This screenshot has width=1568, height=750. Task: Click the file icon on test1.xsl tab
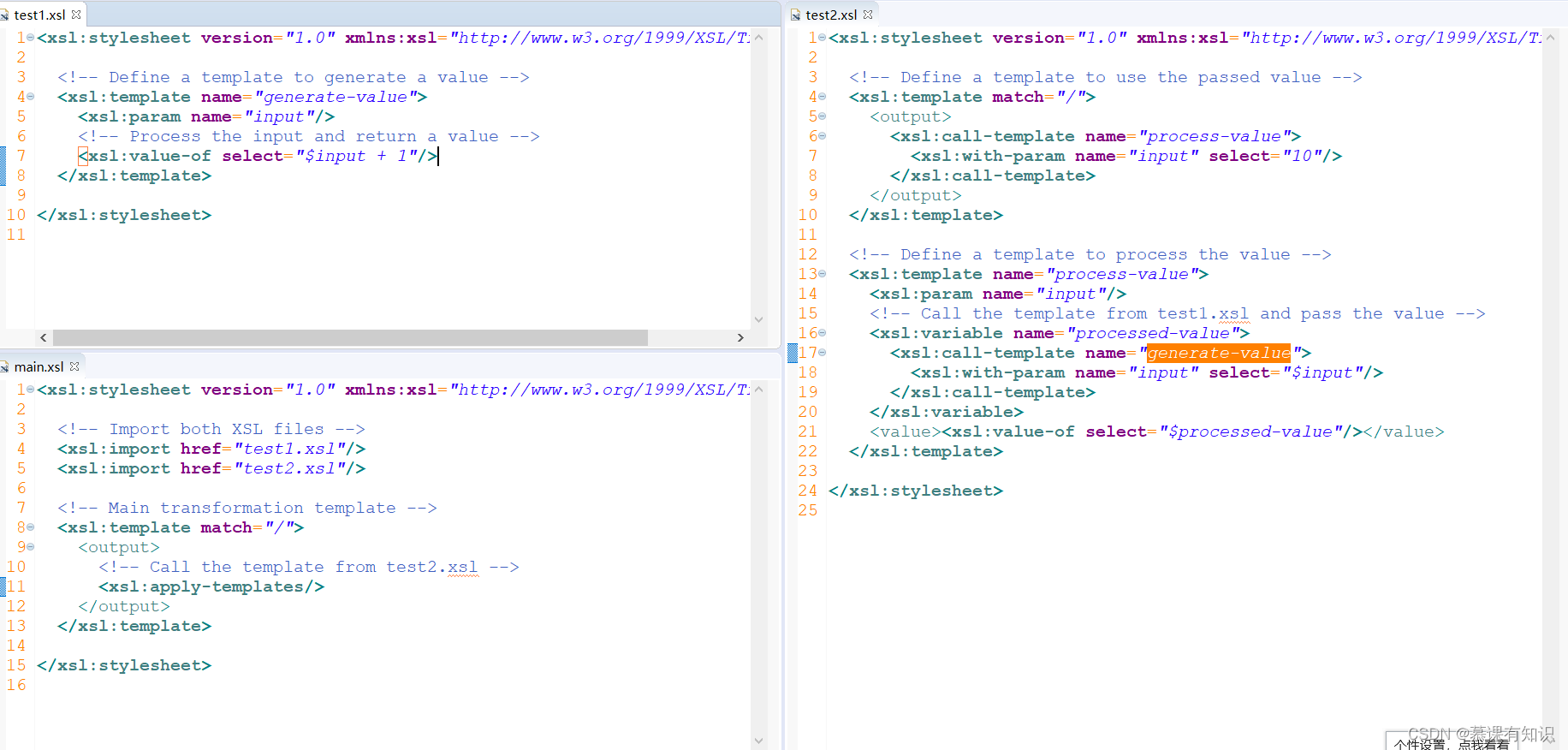coord(4,15)
